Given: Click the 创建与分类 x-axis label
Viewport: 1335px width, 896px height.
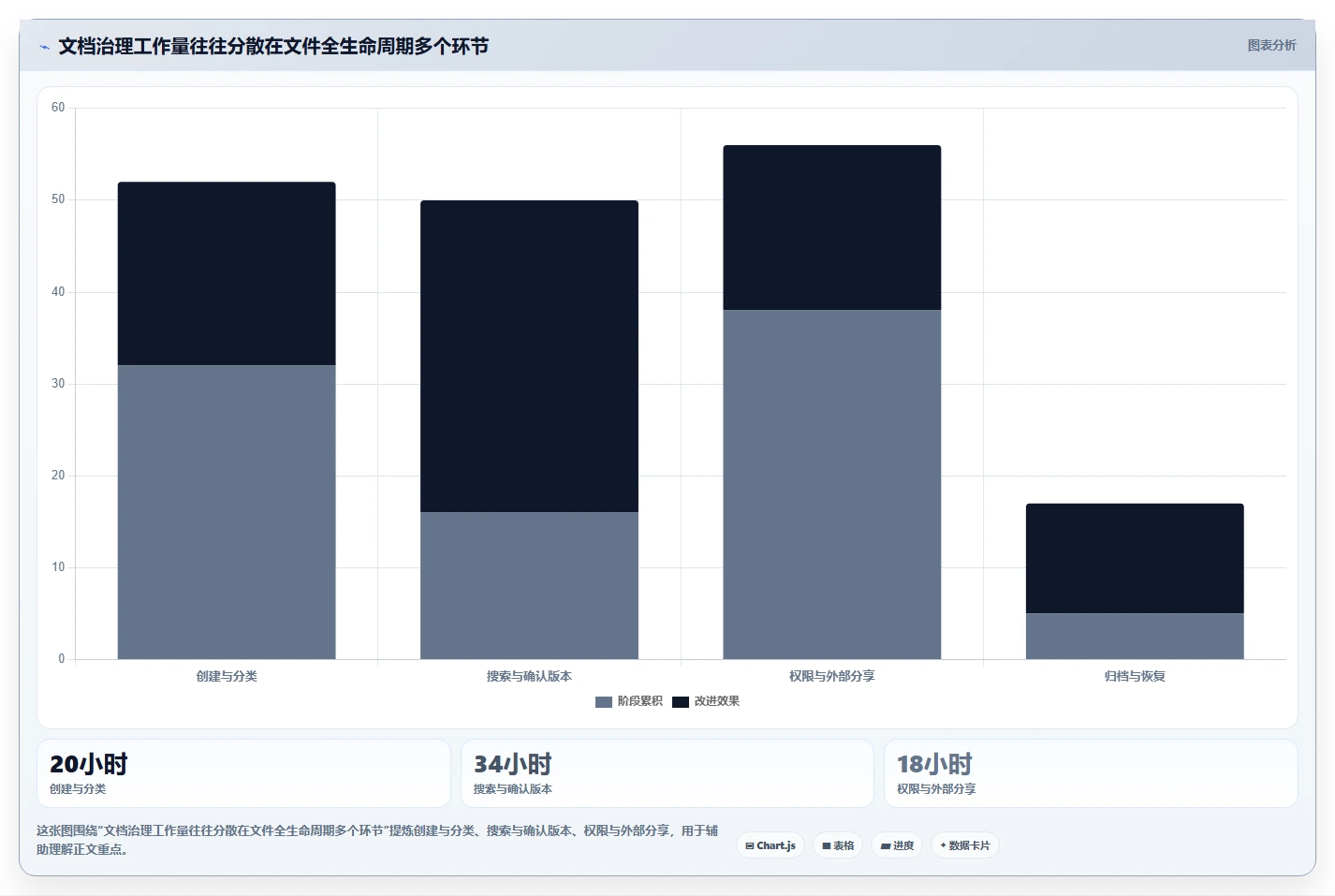Looking at the screenshot, I should pyautogui.click(x=227, y=676).
